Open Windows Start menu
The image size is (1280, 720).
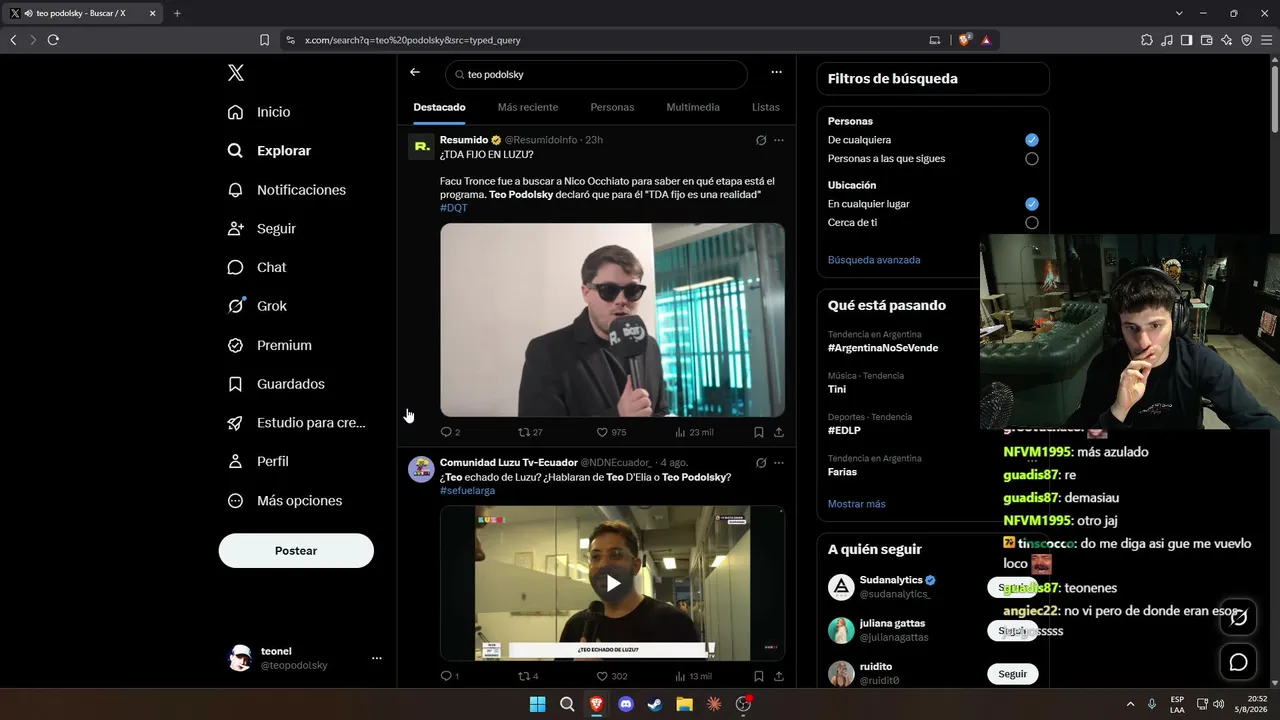coord(538,704)
